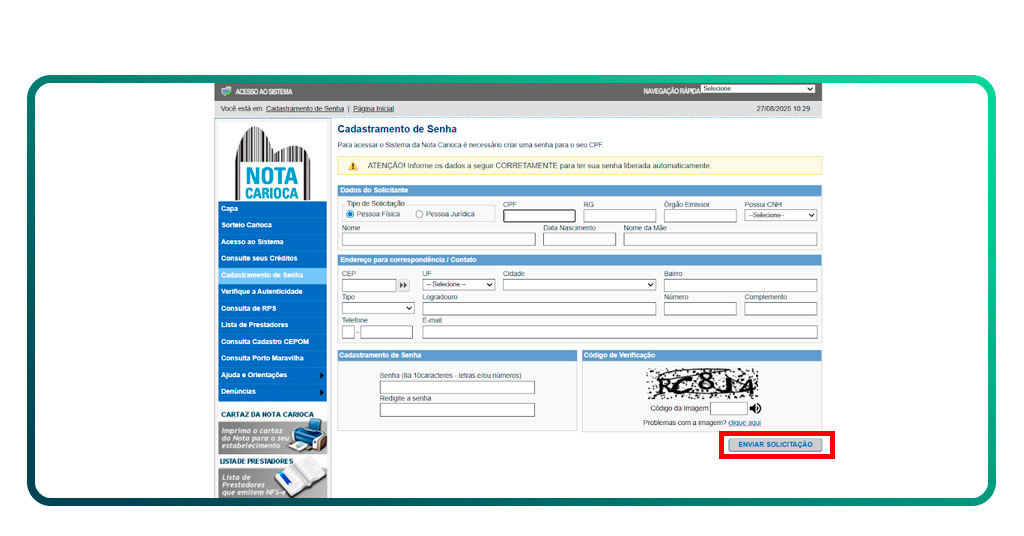The width and height of the screenshot is (1024, 536).
Task: Open the Possui CNH dropdown
Action: (x=780, y=215)
